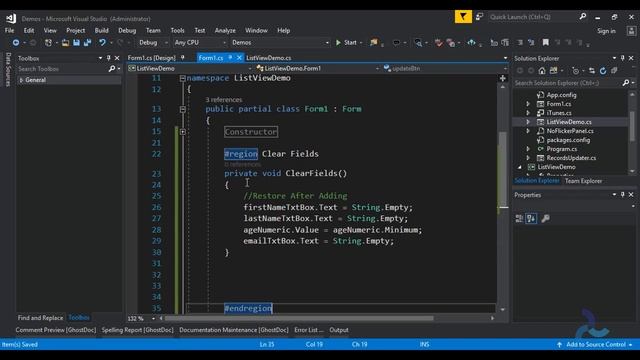
Task: Click the bookmark icon in the toolbar
Action: point(546,42)
